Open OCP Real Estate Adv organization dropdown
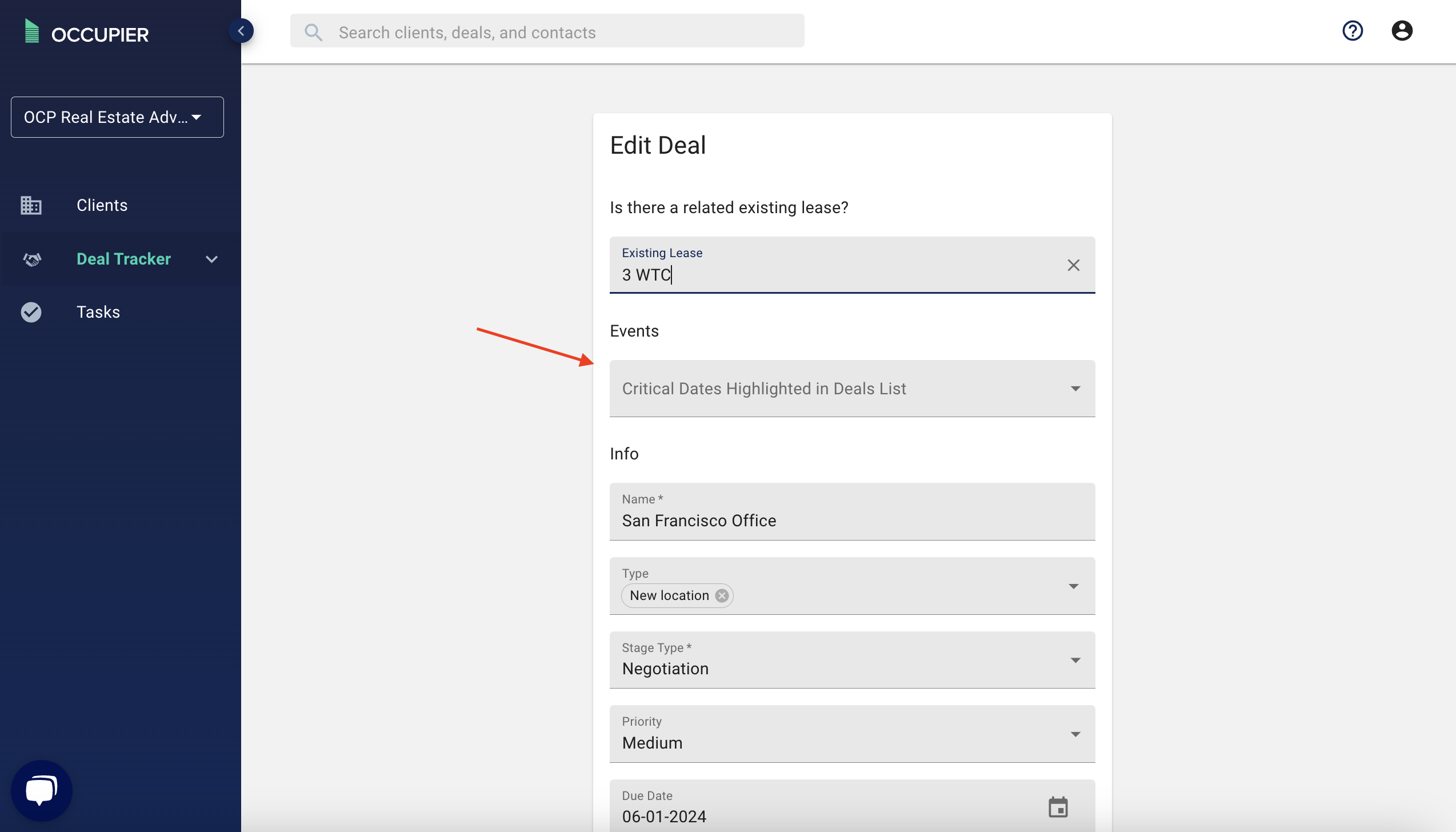The image size is (1456, 832). tap(117, 117)
